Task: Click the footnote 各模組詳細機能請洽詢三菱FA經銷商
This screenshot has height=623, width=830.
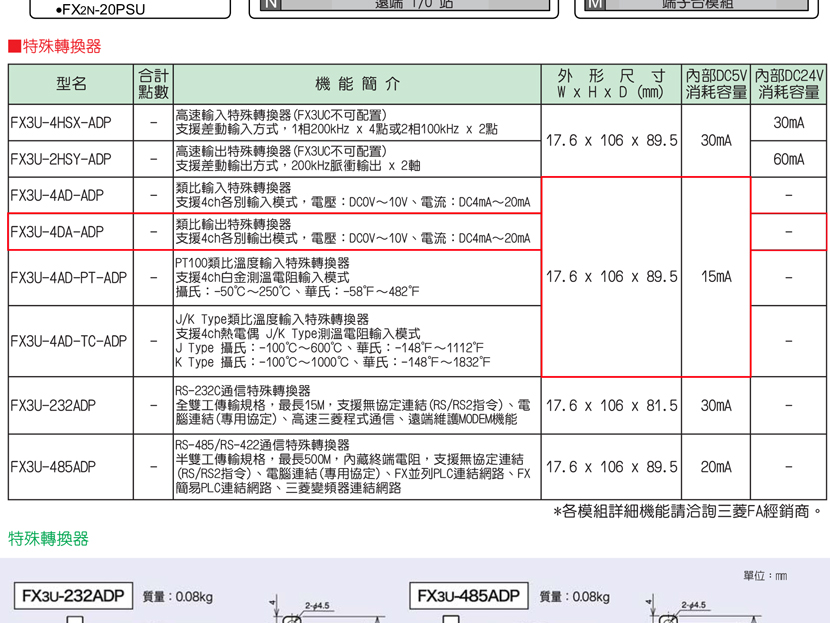Action: coord(688,511)
